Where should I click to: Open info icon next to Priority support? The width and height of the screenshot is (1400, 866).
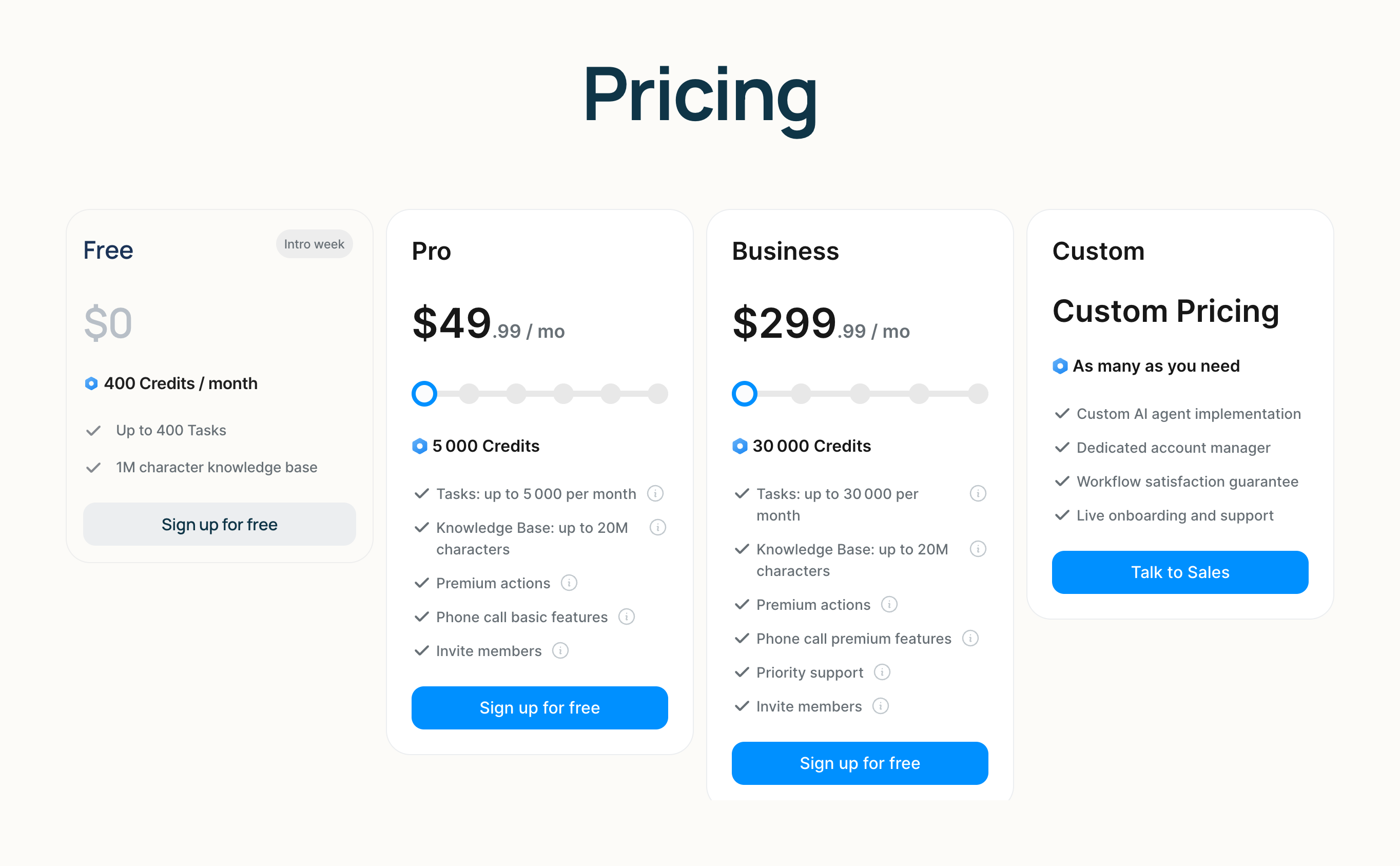[x=882, y=672]
